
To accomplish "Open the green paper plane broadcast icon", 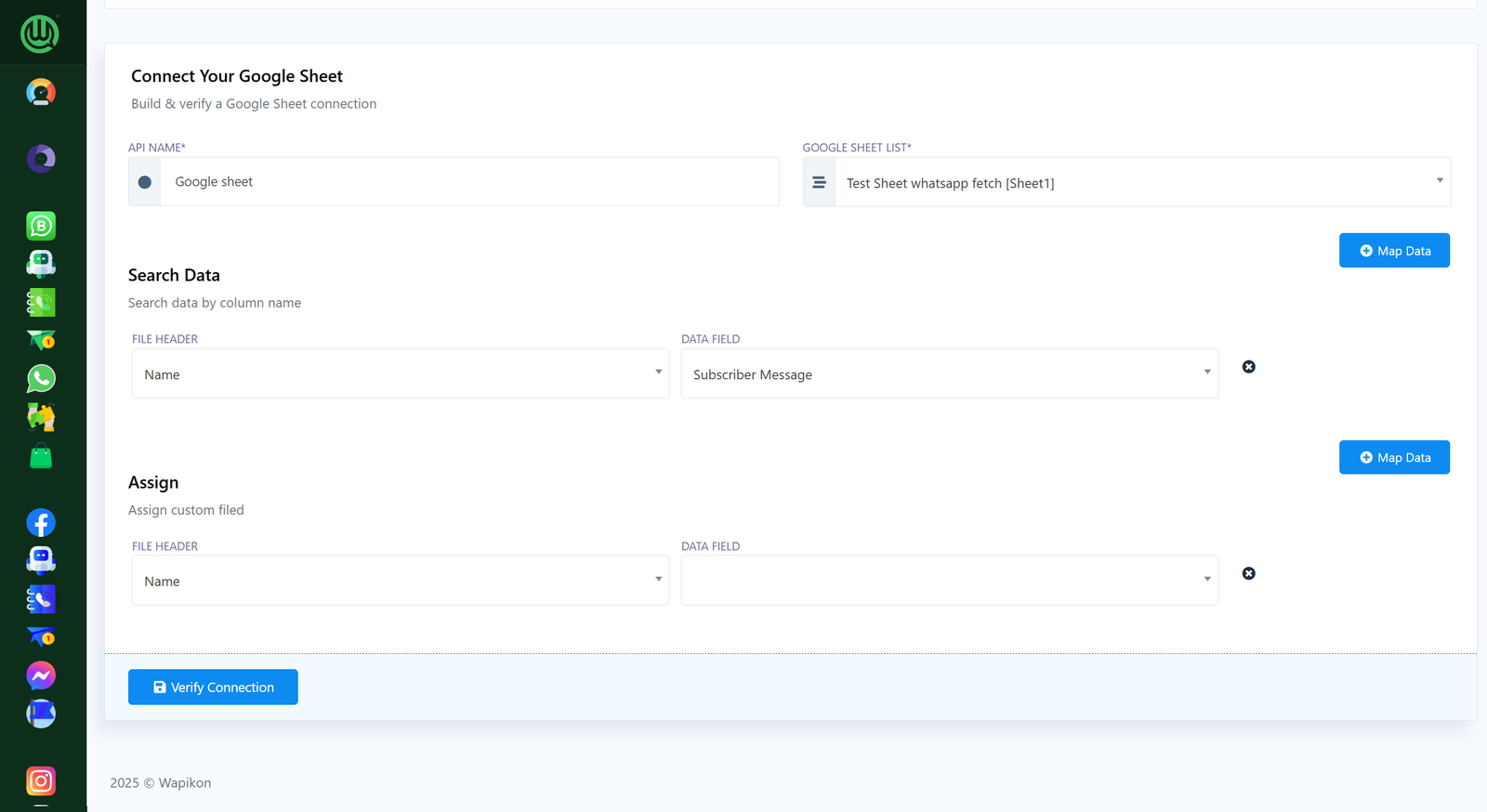I will click(41, 340).
